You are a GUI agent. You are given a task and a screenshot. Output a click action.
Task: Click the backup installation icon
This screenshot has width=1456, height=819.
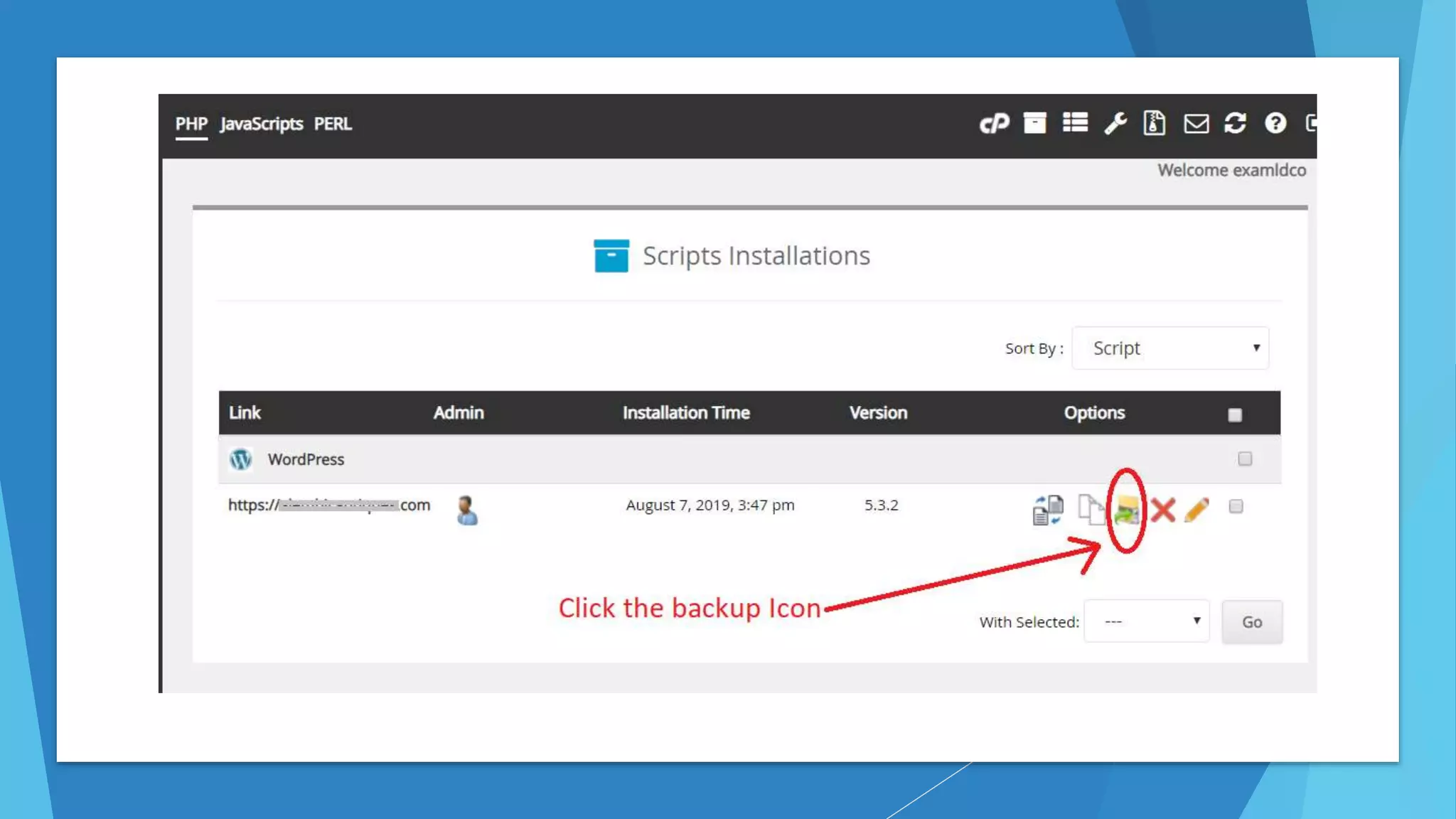click(x=1127, y=510)
